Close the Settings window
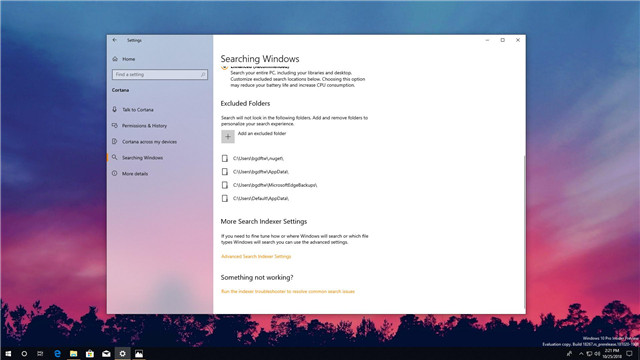 coord(518,40)
